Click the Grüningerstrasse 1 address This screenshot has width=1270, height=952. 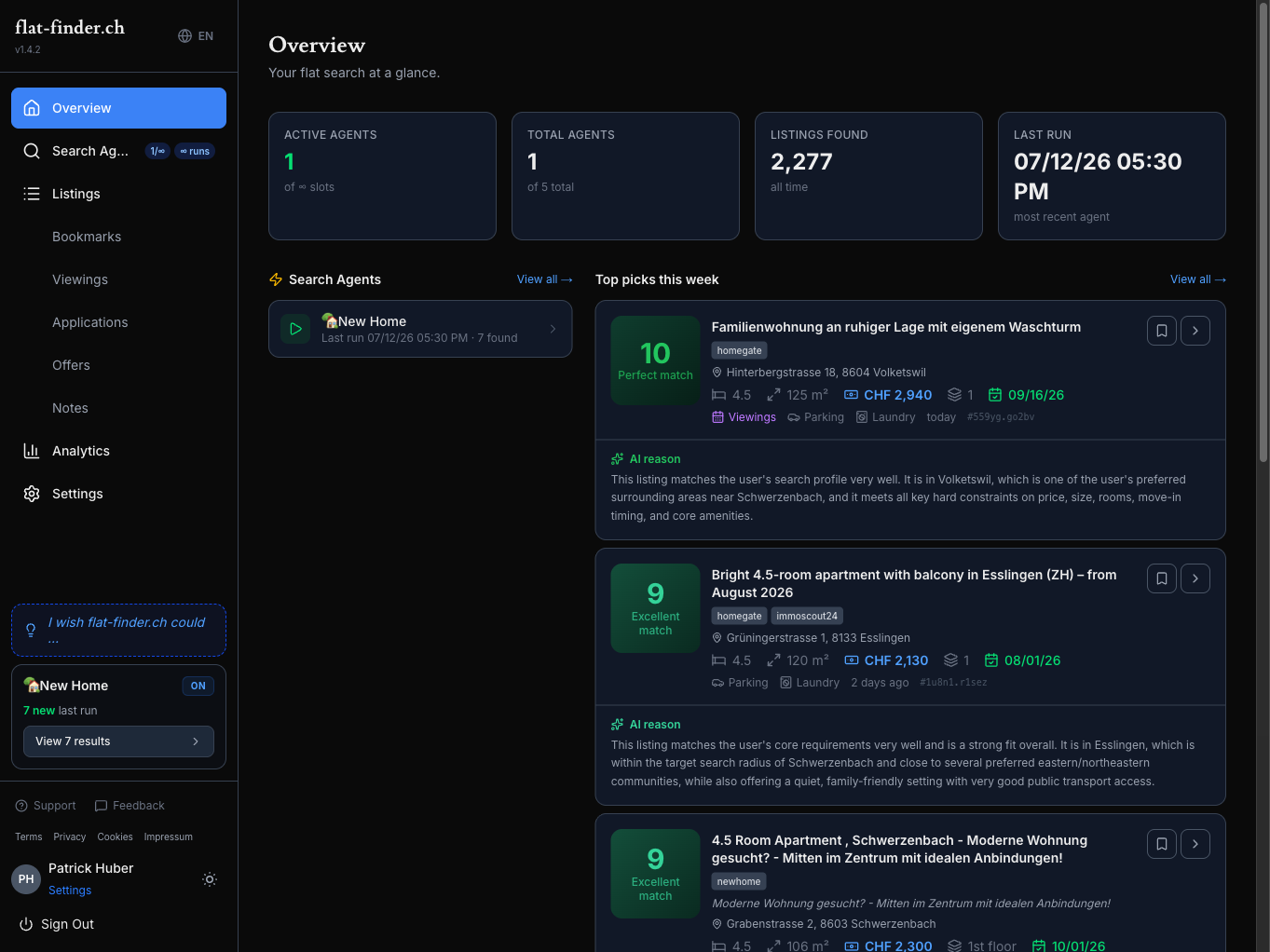pyautogui.click(x=812, y=638)
